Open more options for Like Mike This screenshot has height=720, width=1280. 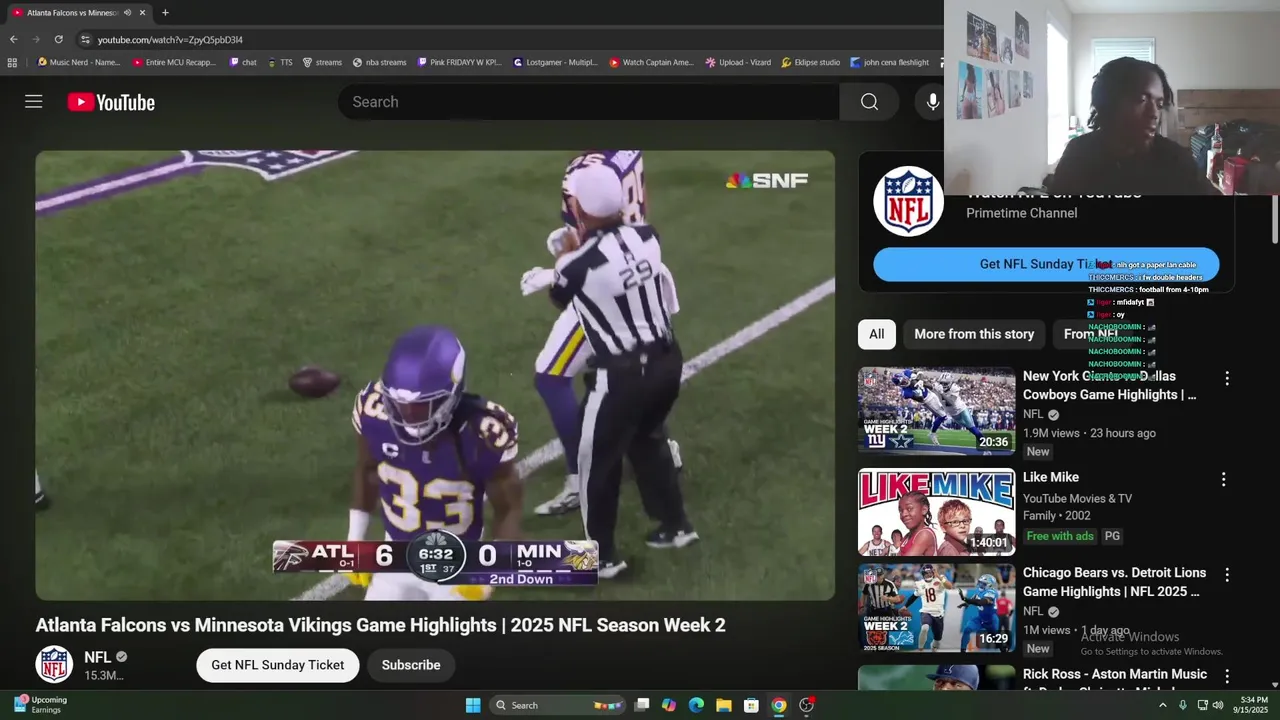click(x=1223, y=479)
